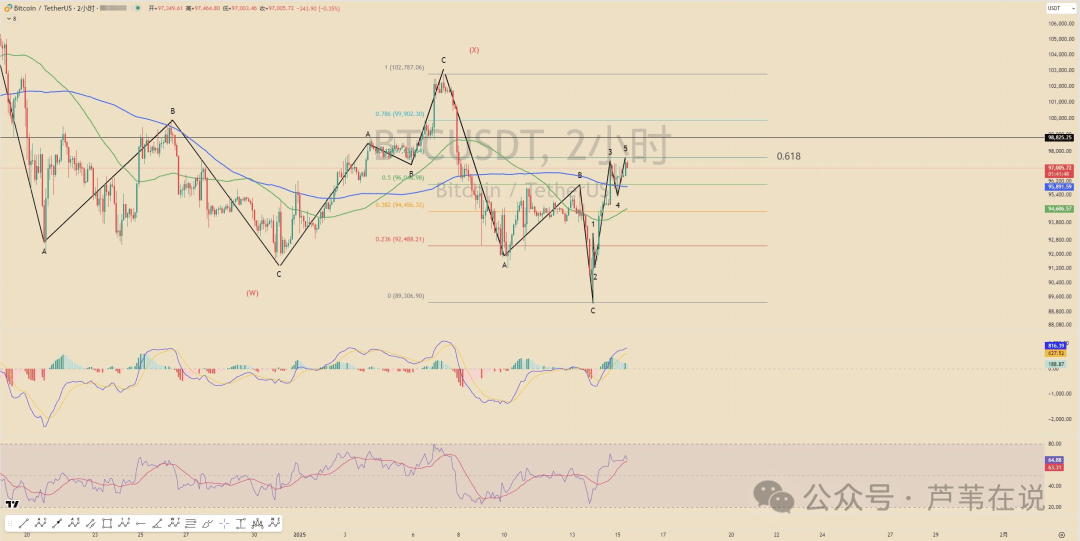Click the 106,000.00 price scale value
The image size is (1080, 541).
click(1061, 23)
